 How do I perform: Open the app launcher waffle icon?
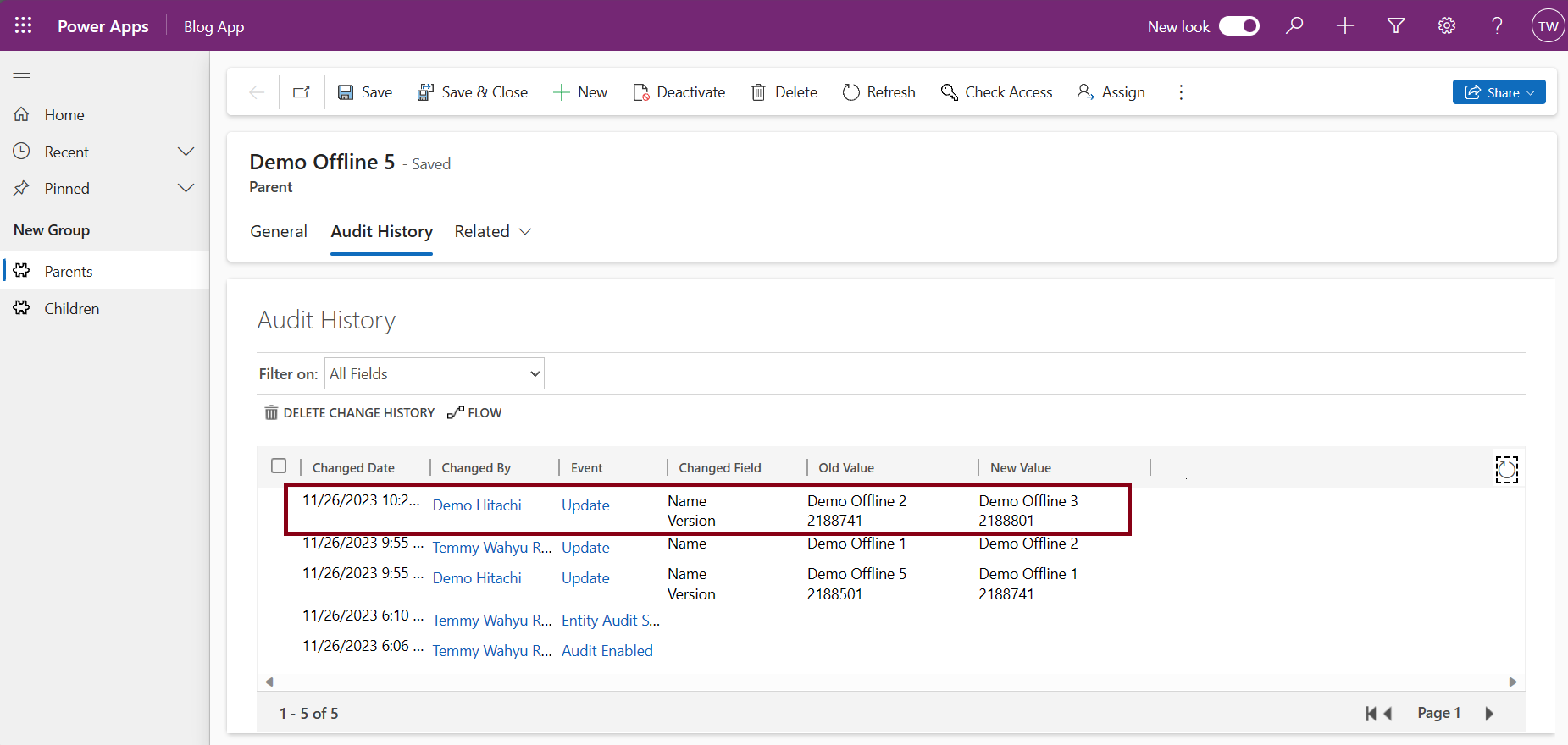[24, 25]
